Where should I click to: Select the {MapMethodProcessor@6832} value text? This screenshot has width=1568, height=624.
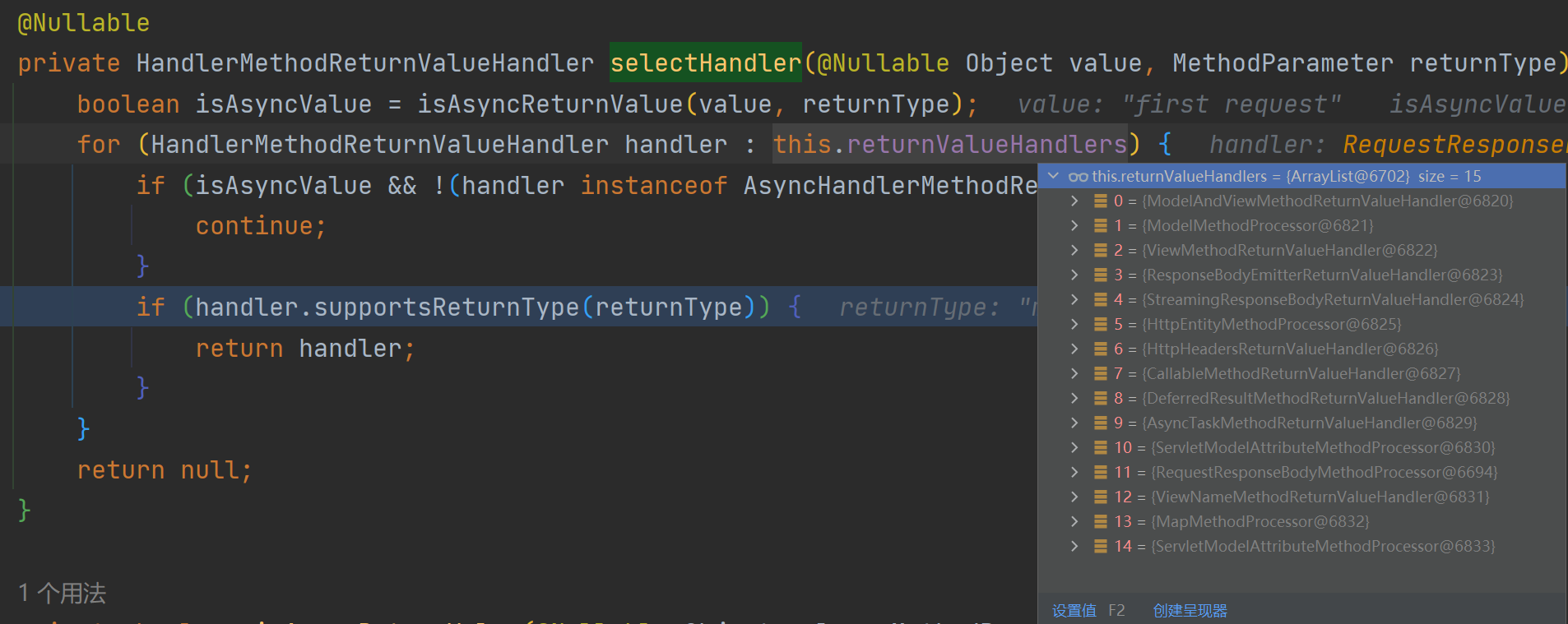(x=1260, y=521)
